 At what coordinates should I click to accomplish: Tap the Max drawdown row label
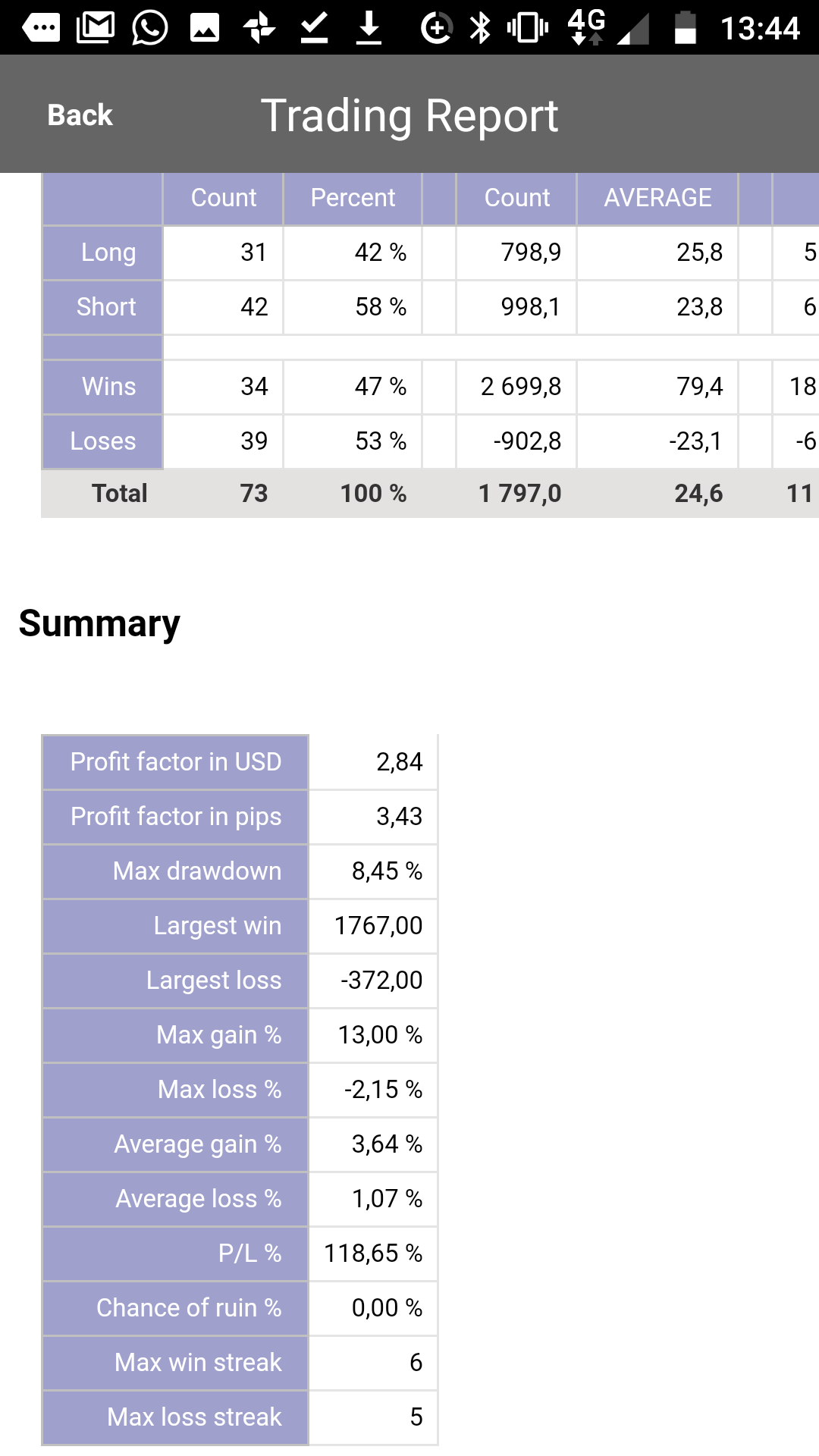pos(175,871)
